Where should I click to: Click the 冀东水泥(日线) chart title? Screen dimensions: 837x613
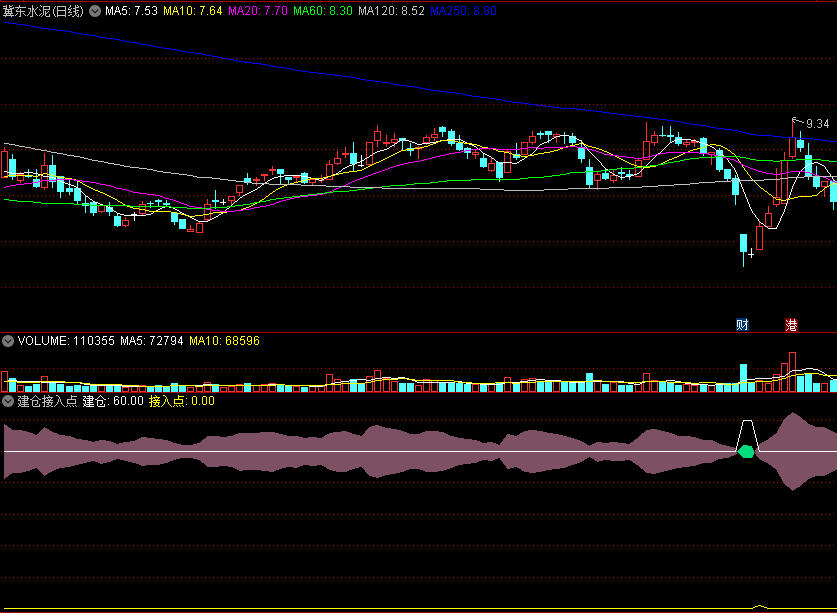click(x=43, y=11)
